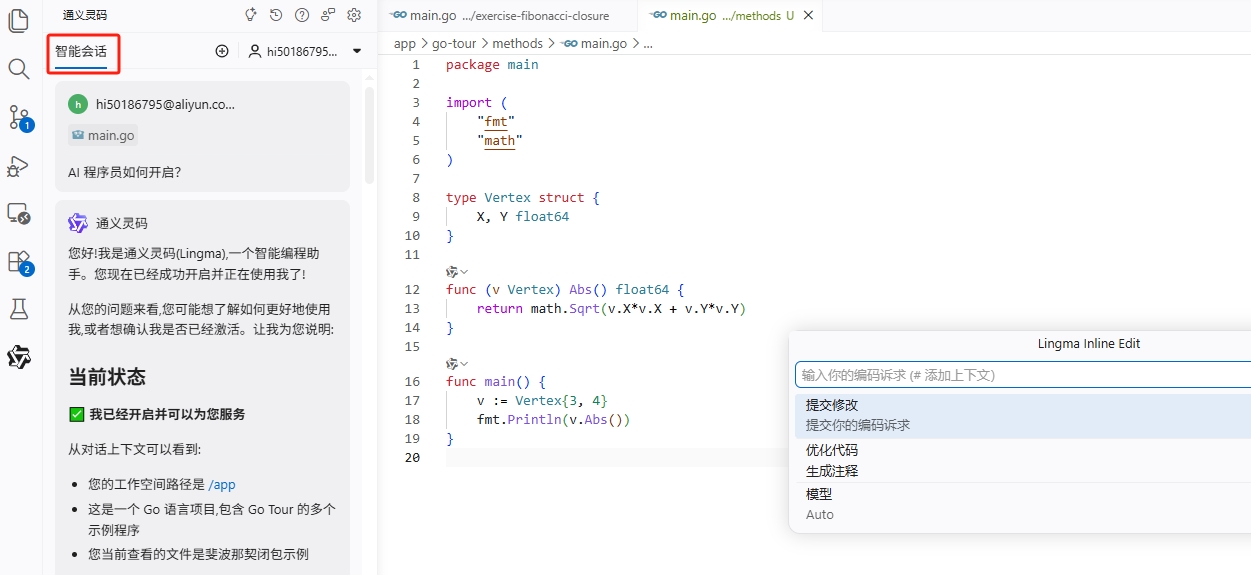Click account name hi50186795...

(302, 51)
